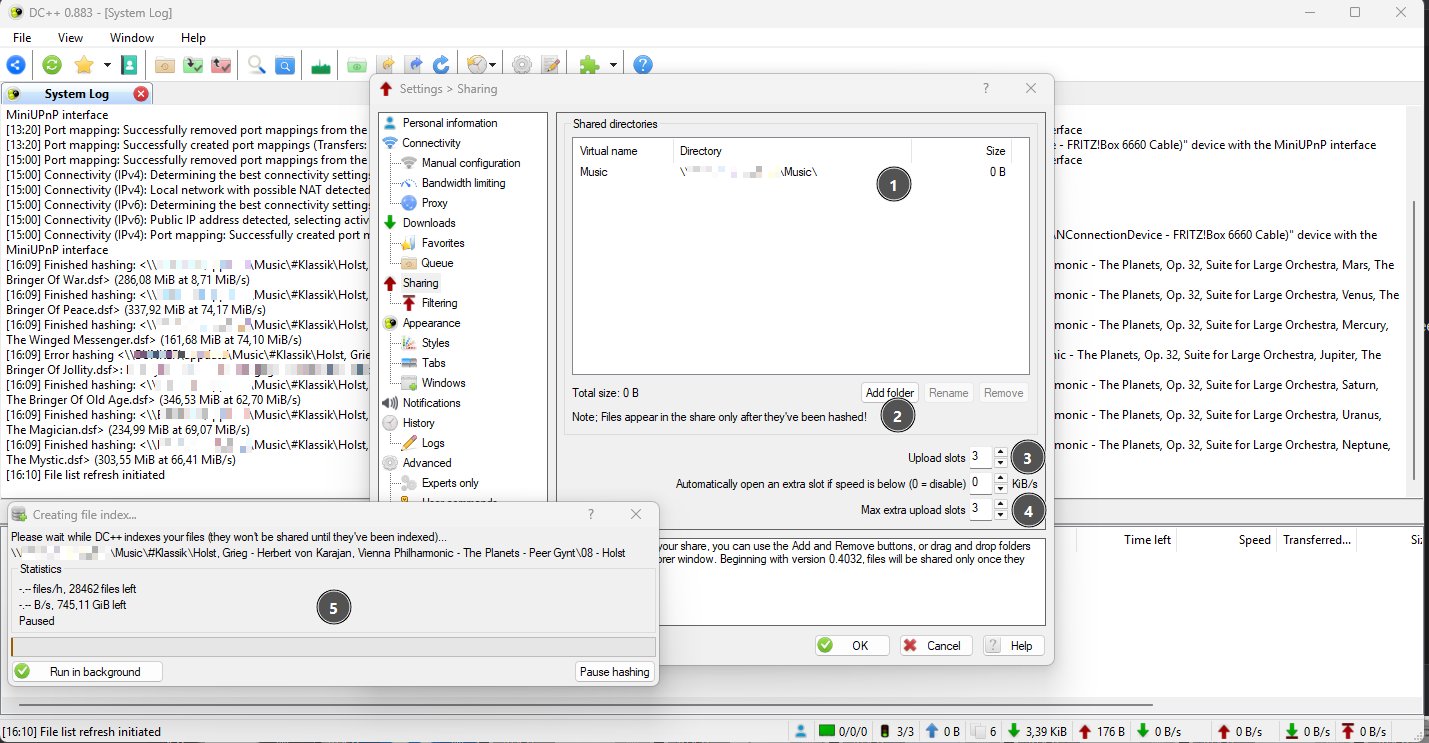Click green folder with eye toolbar icon

(x=357, y=65)
